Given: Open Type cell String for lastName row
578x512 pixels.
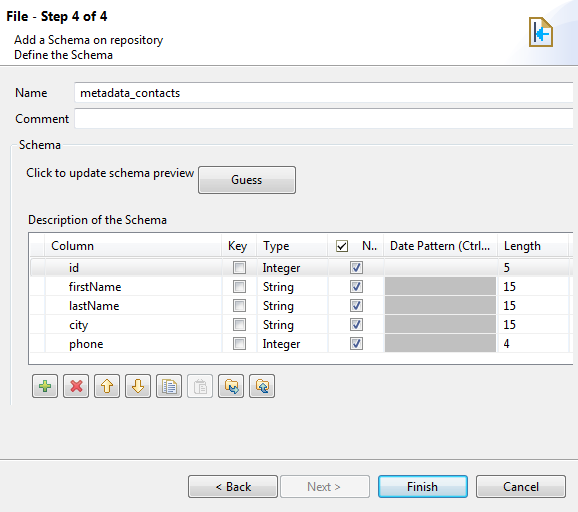Looking at the screenshot, I should point(292,306).
